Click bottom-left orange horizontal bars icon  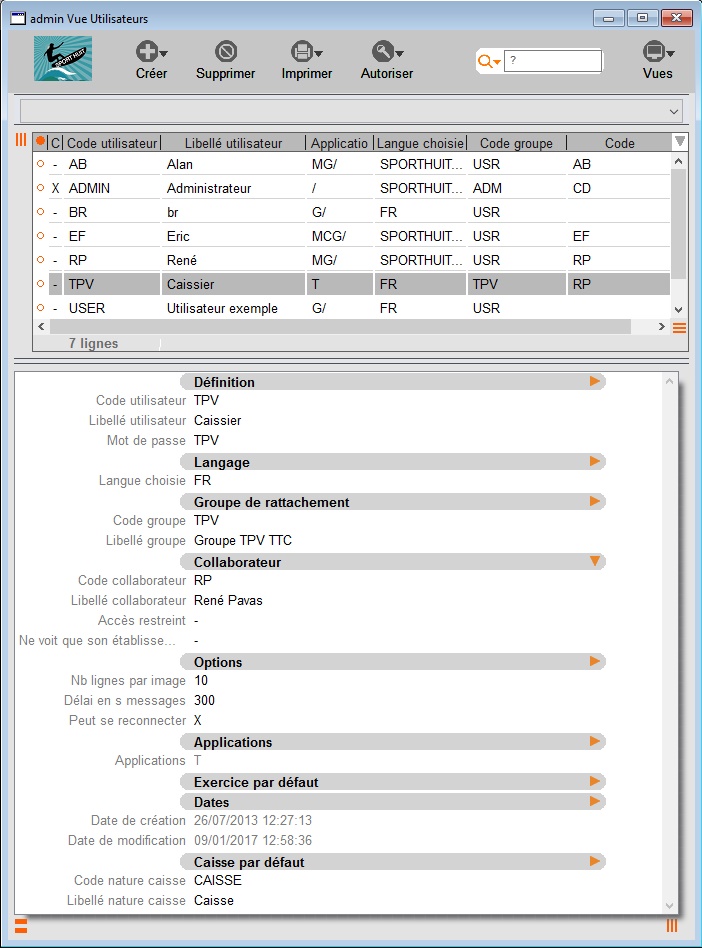[21, 926]
